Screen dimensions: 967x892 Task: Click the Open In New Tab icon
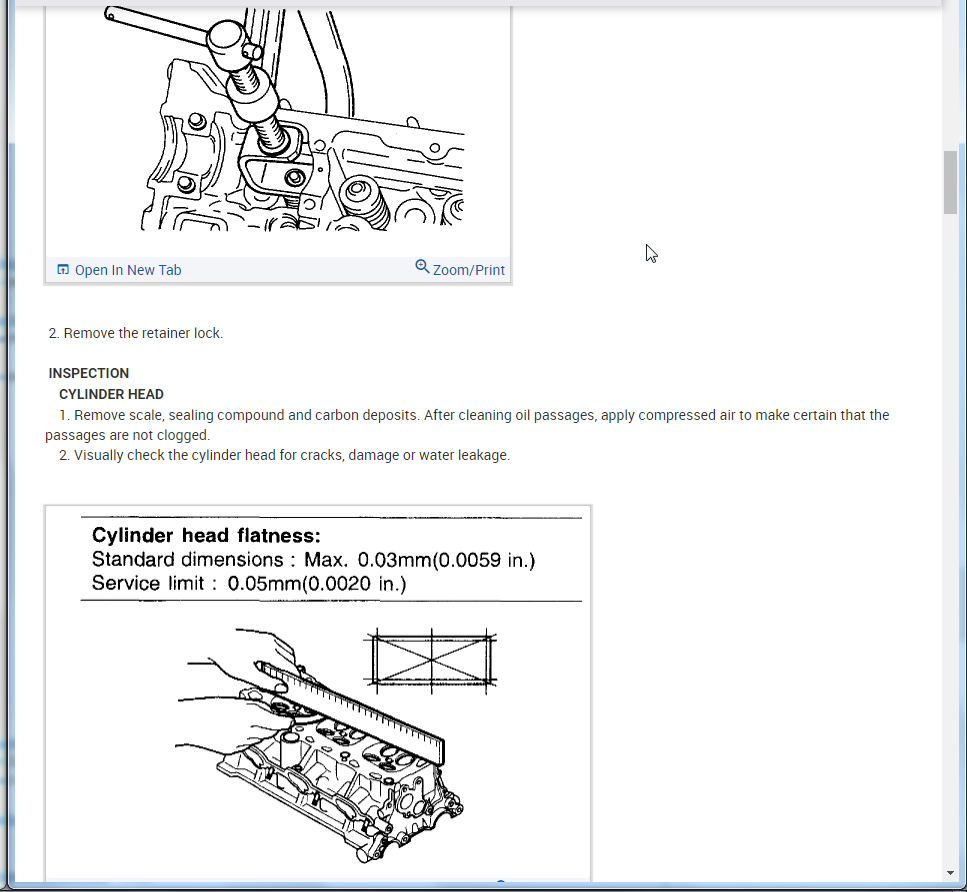point(63,270)
